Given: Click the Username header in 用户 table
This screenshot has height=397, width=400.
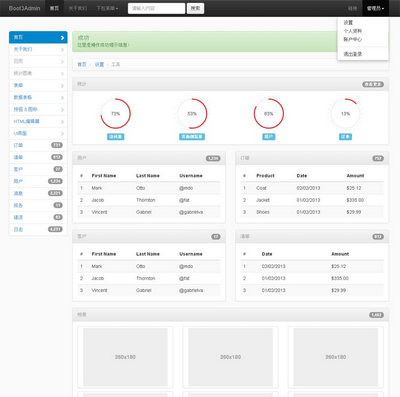Looking at the screenshot, I should click(x=191, y=176).
